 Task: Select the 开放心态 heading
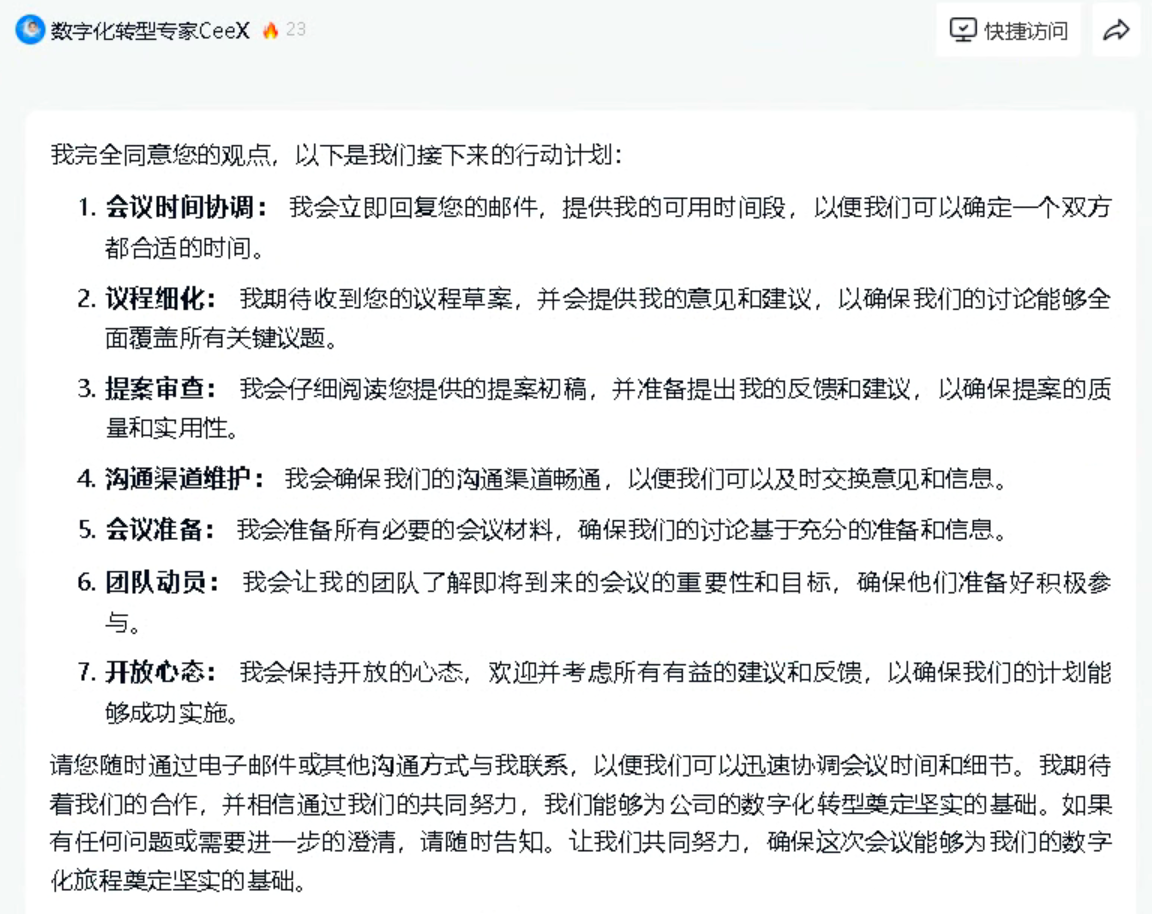tap(161, 672)
